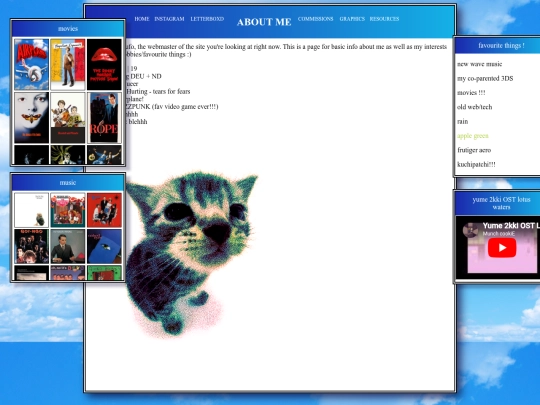Go to the INSTAGRAM nav link
Viewport: 540px width, 405px height.
click(169, 19)
